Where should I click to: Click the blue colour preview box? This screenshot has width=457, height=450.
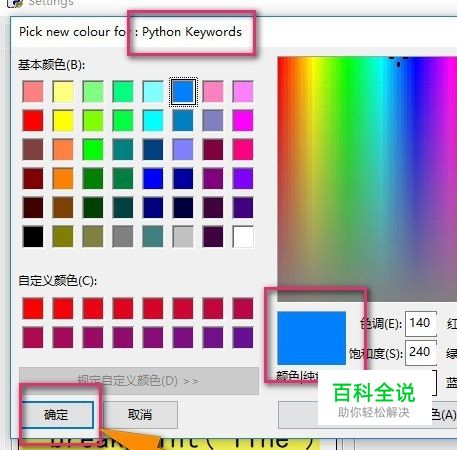point(311,338)
